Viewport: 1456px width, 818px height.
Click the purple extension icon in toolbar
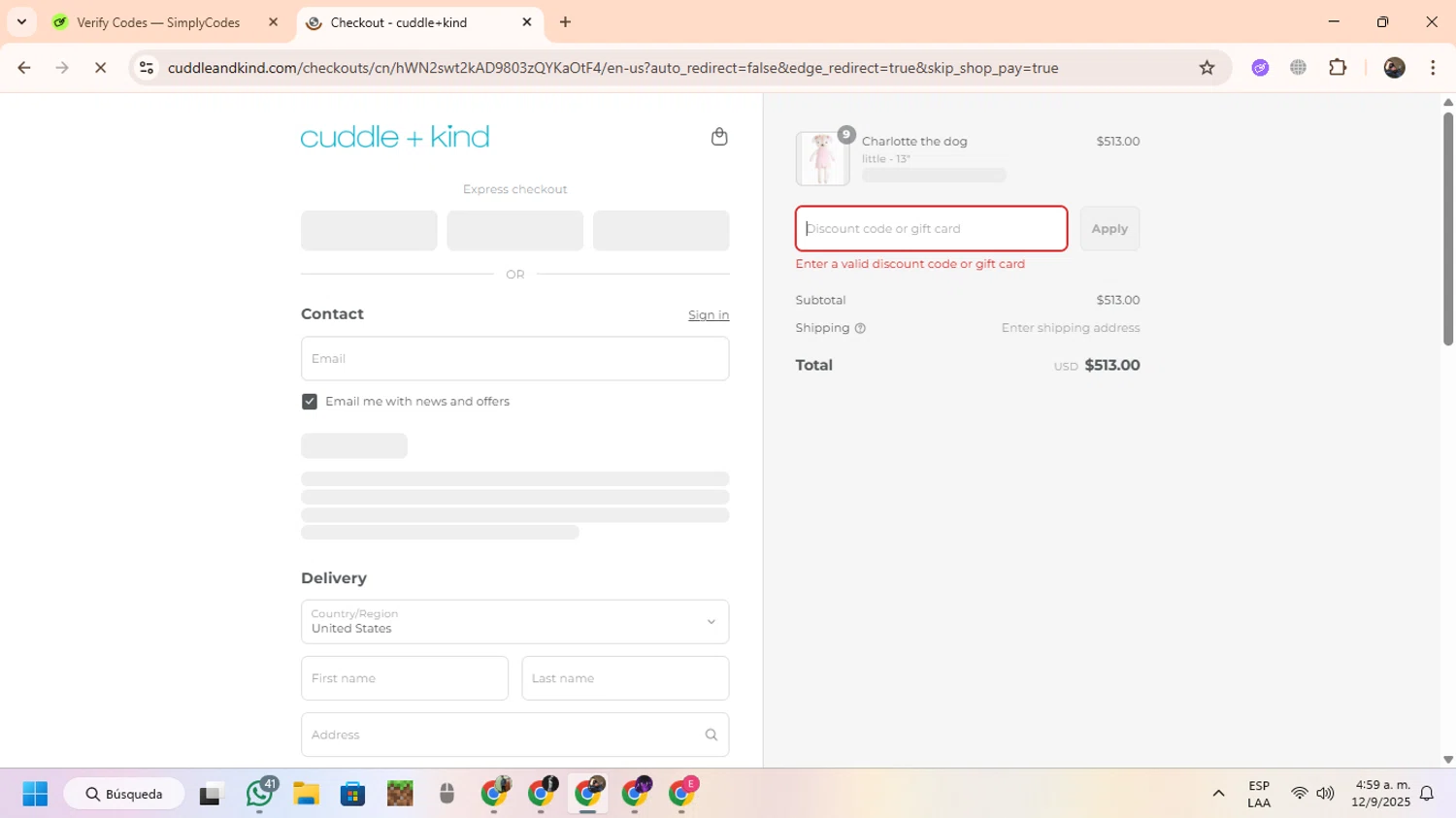[1260, 68]
